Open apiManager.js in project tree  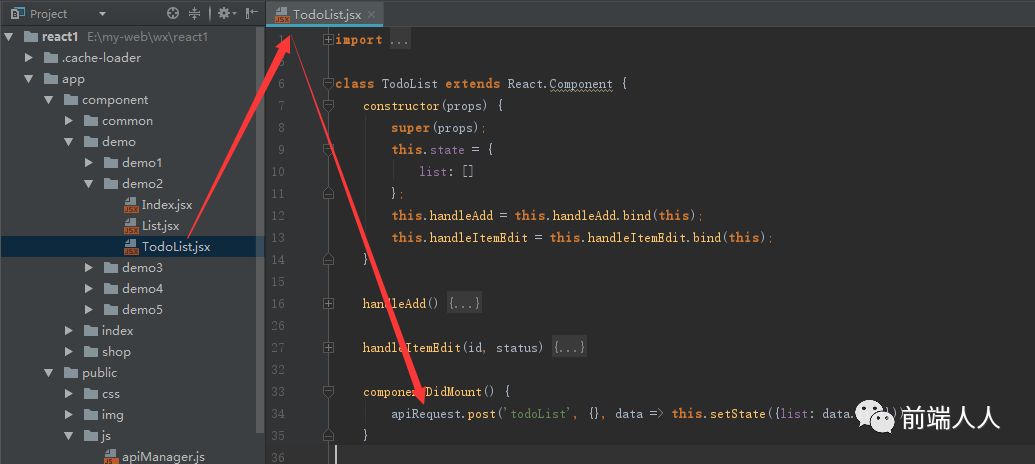[x=163, y=457]
